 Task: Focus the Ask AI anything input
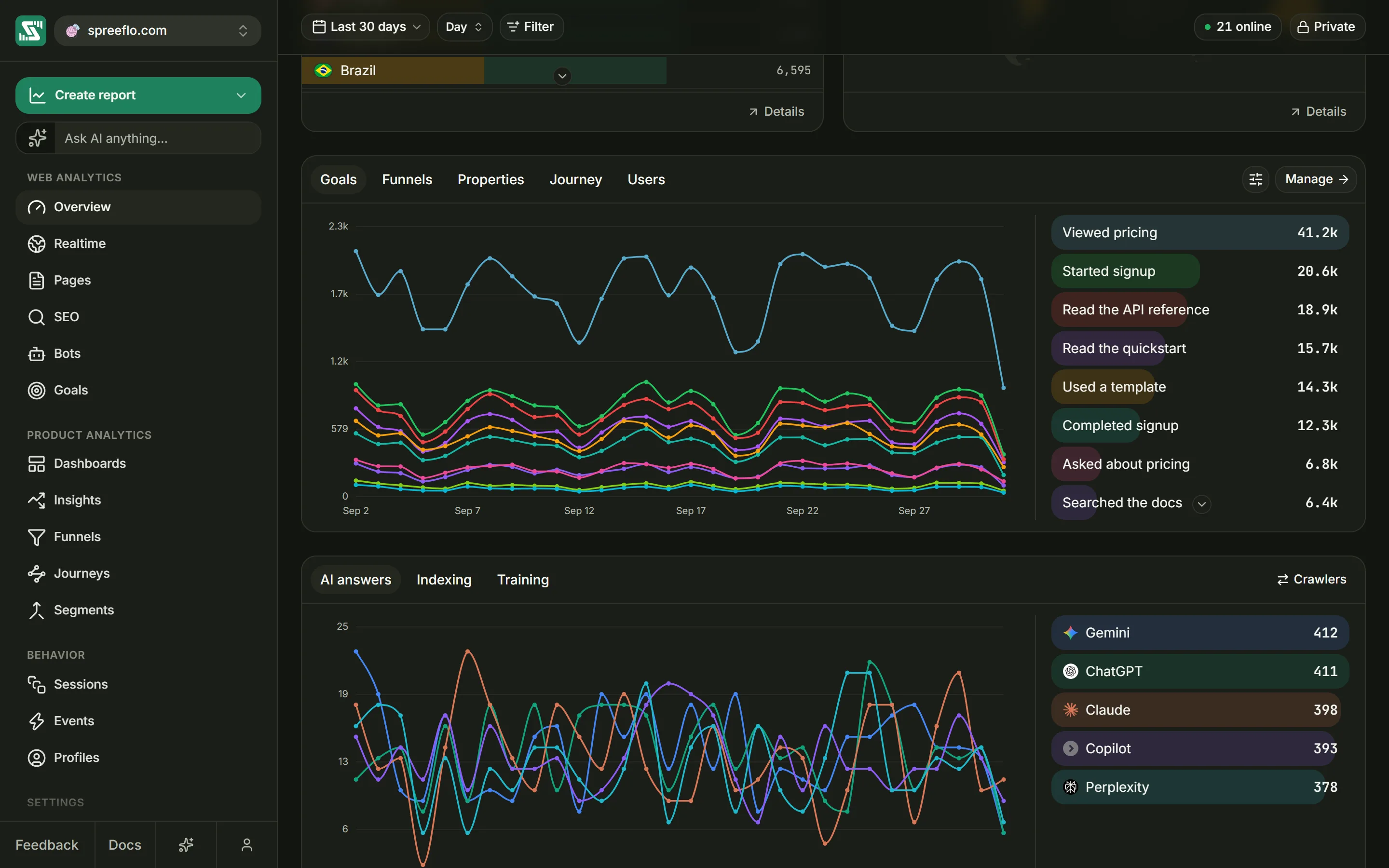[x=158, y=138]
